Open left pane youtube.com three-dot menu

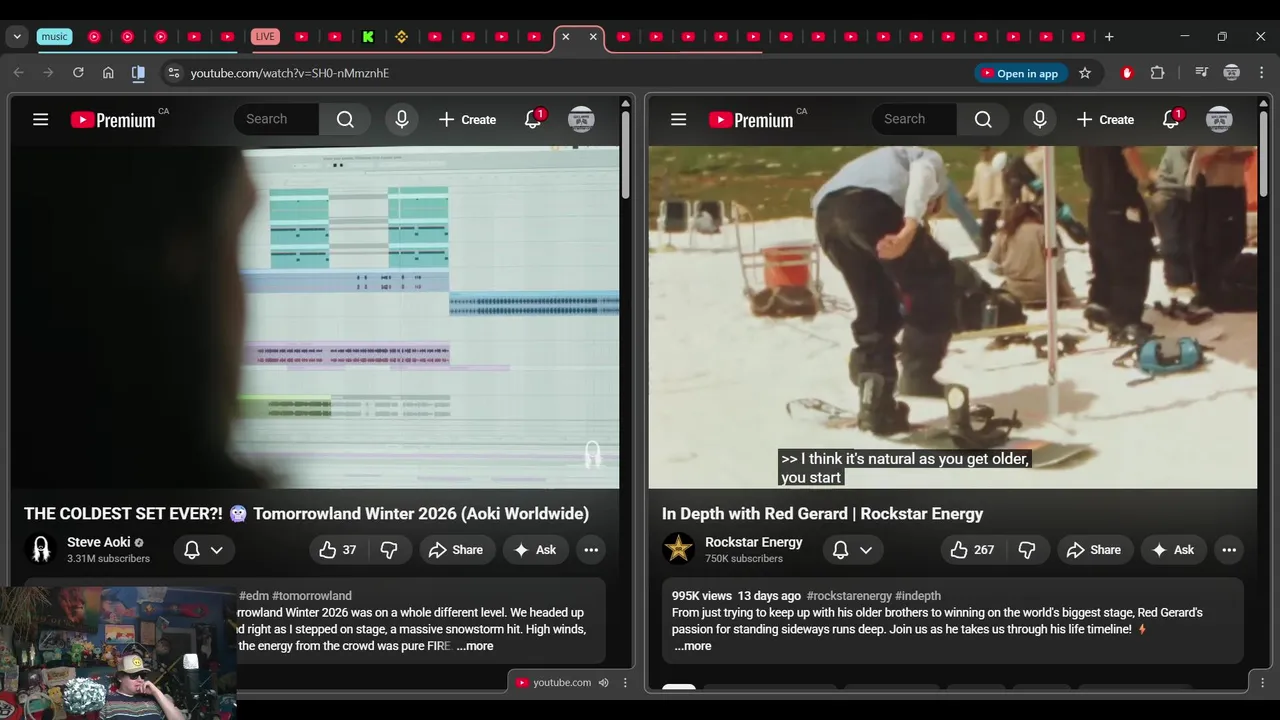tap(625, 683)
